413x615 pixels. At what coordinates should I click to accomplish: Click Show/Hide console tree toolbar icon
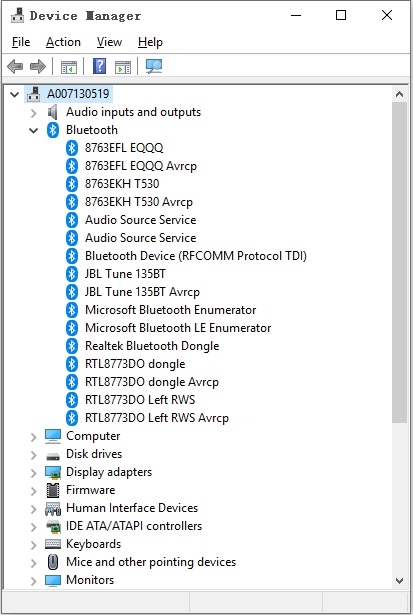click(69, 67)
